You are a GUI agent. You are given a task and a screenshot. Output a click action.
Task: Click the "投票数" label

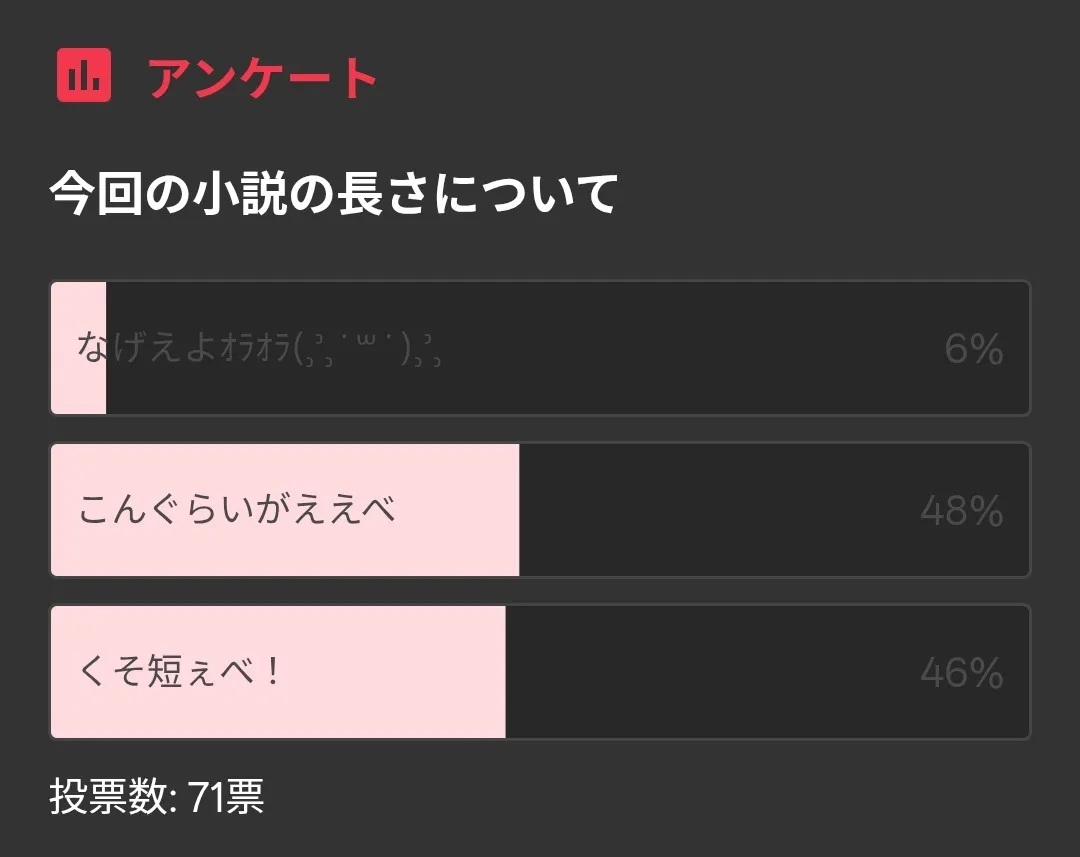pyautogui.click(x=110, y=798)
